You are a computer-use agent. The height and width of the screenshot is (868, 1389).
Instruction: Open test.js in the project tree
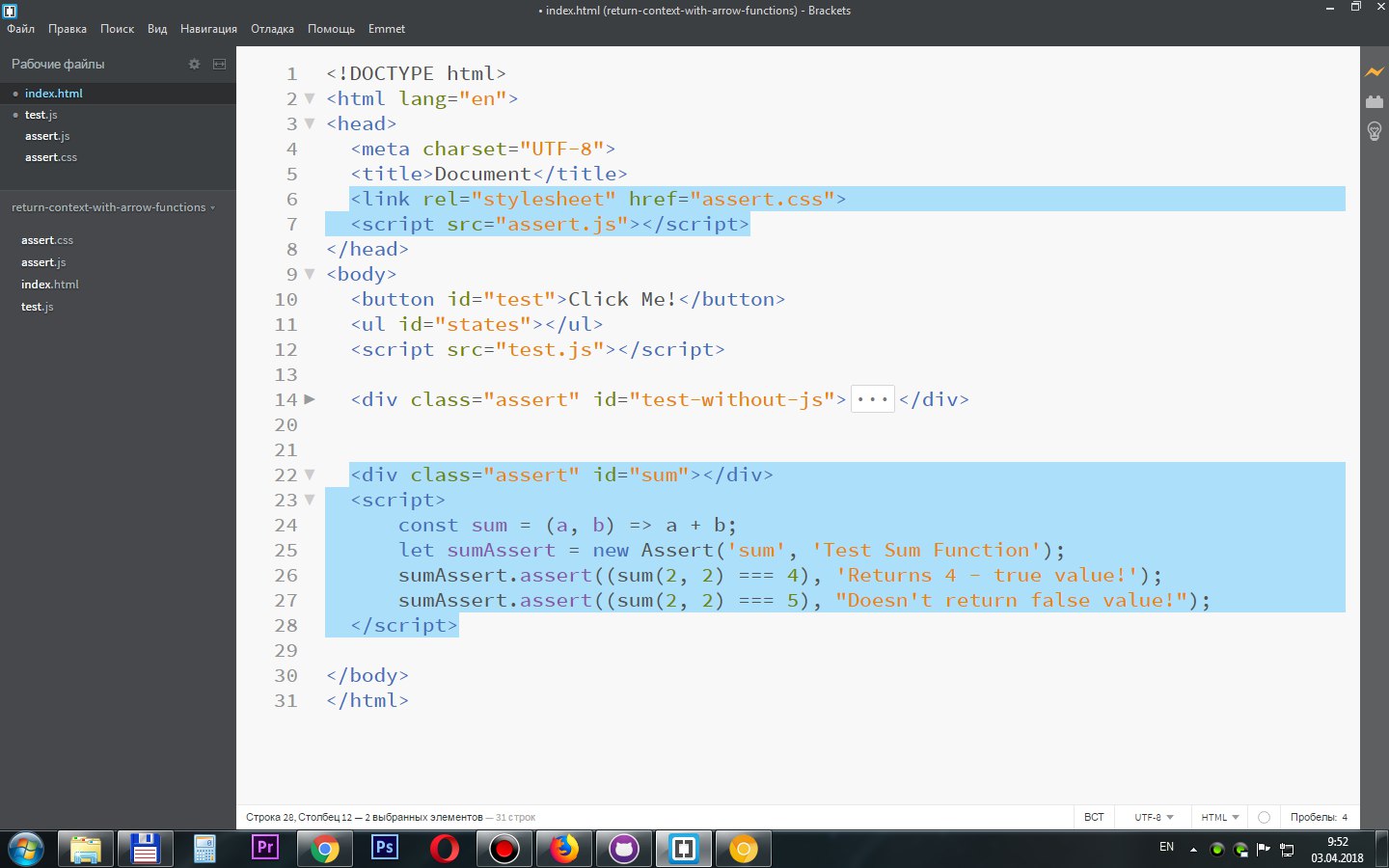(x=37, y=307)
